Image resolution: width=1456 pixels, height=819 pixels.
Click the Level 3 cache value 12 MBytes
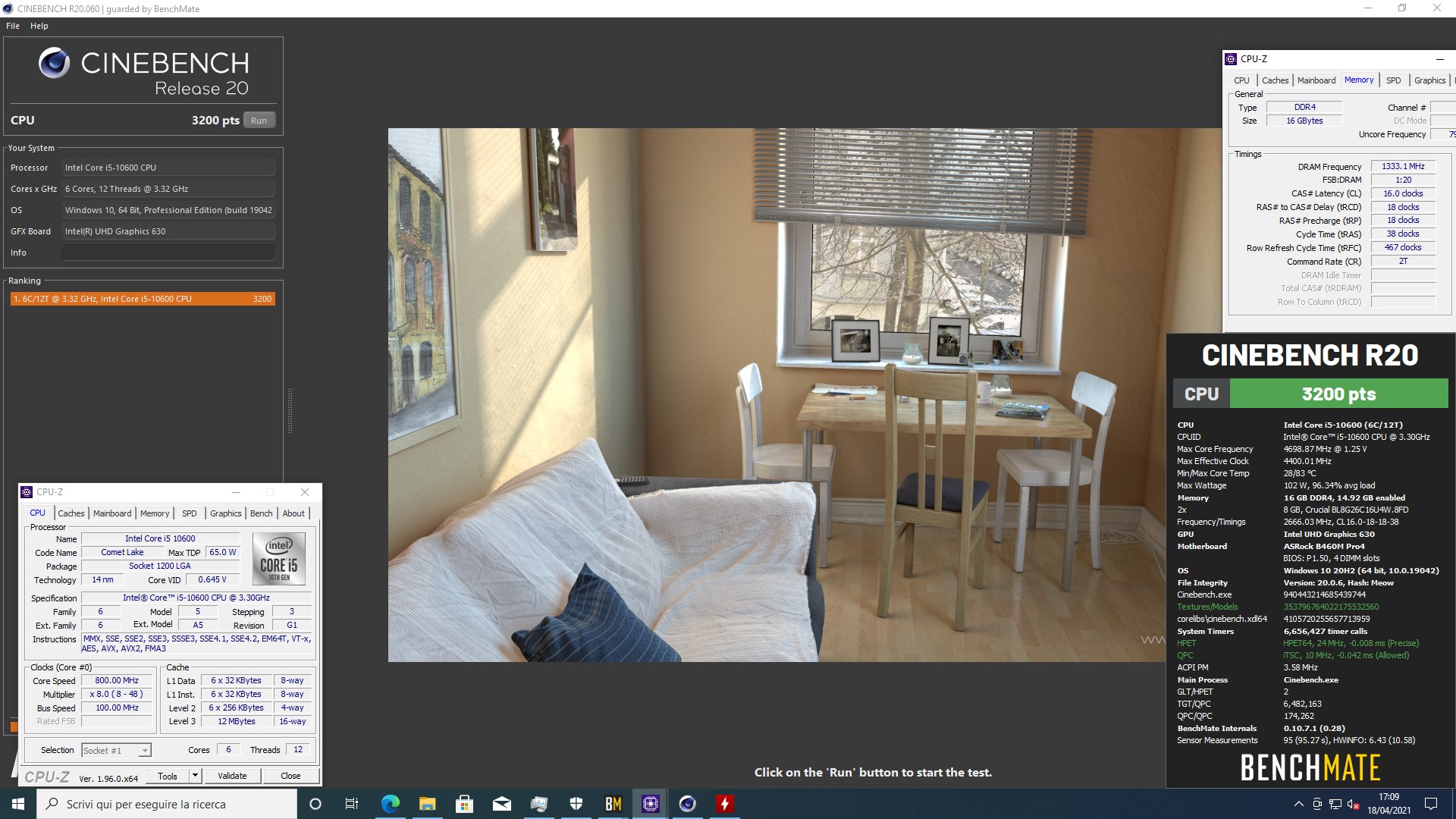point(237,721)
